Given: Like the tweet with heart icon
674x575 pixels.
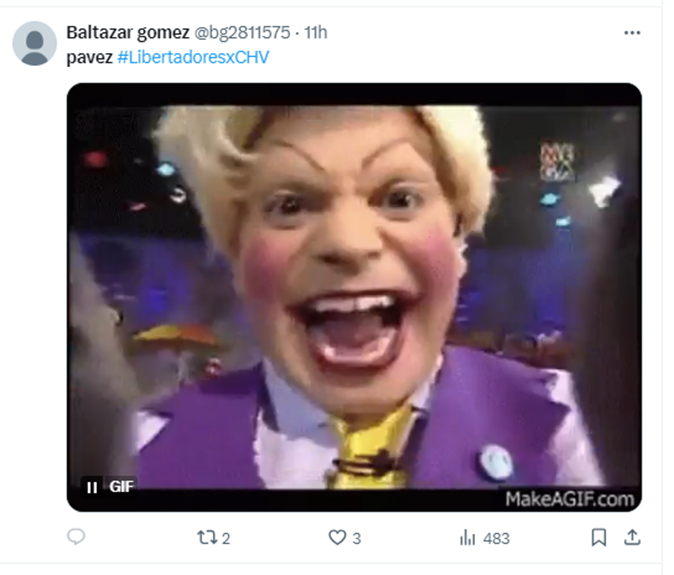Looking at the screenshot, I should pyautogui.click(x=337, y=538).
